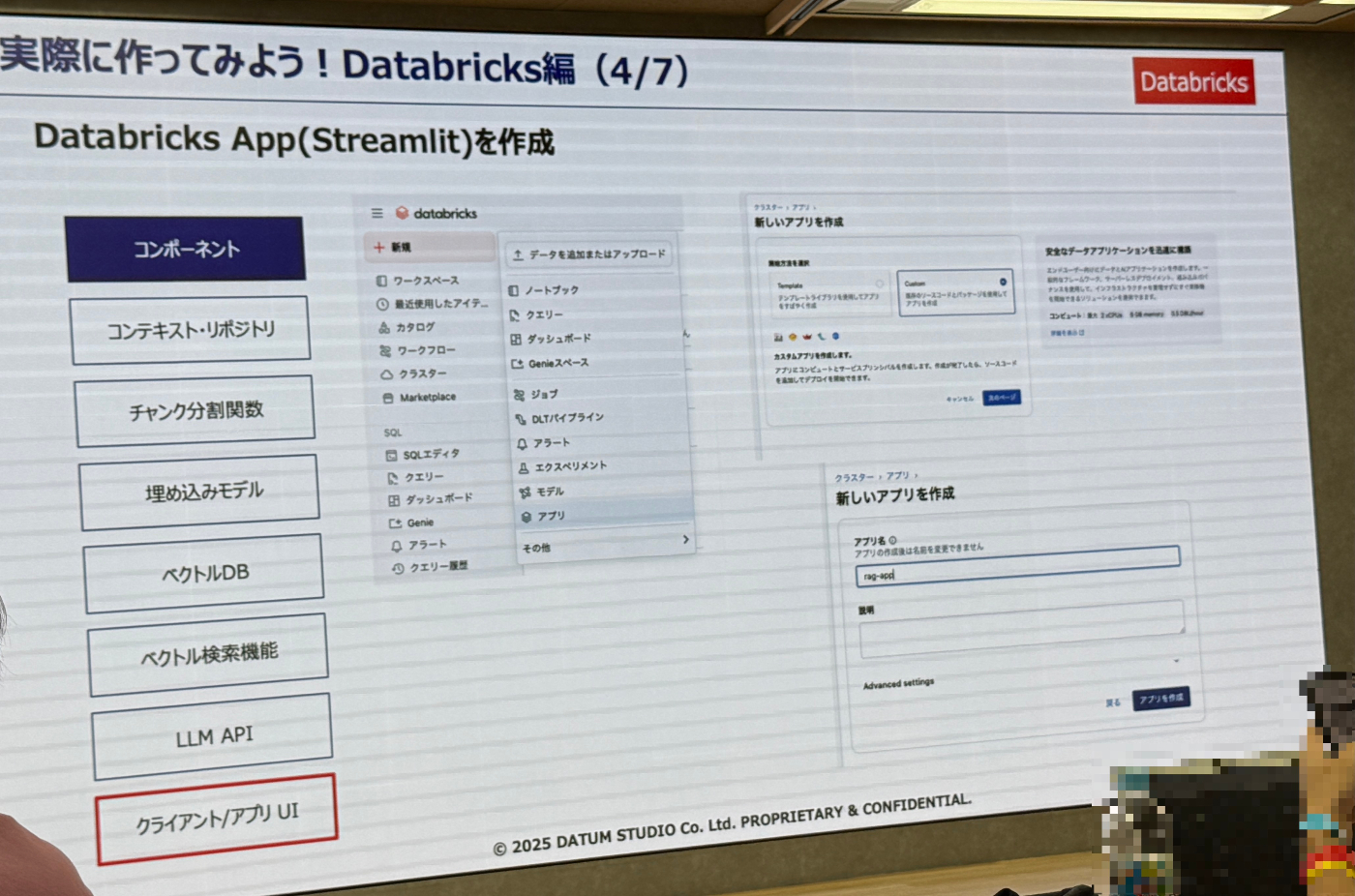The height and width of the screenshot is (896, 1355).
Task: Click the sidebar アラート bell icon
Action: tap(396, 546)
